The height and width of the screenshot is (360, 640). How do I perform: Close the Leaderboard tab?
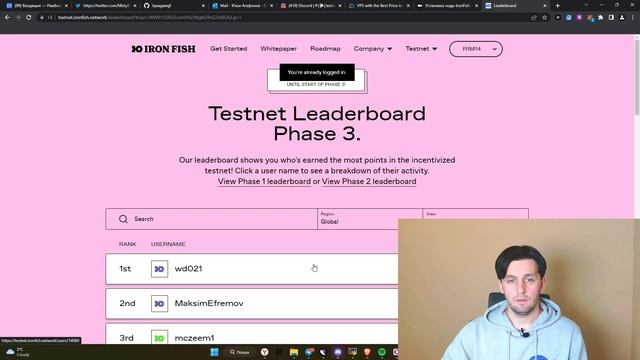pos(544,6)
